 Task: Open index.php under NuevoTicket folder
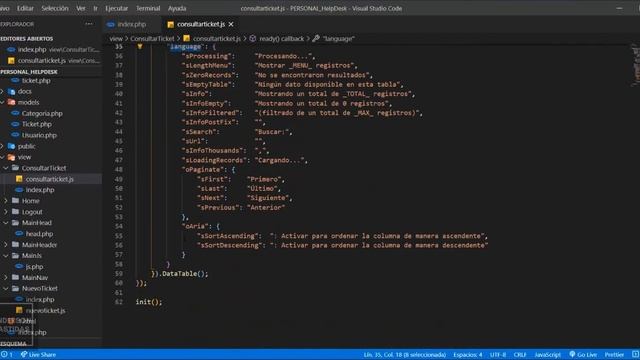tap(40, 300)
